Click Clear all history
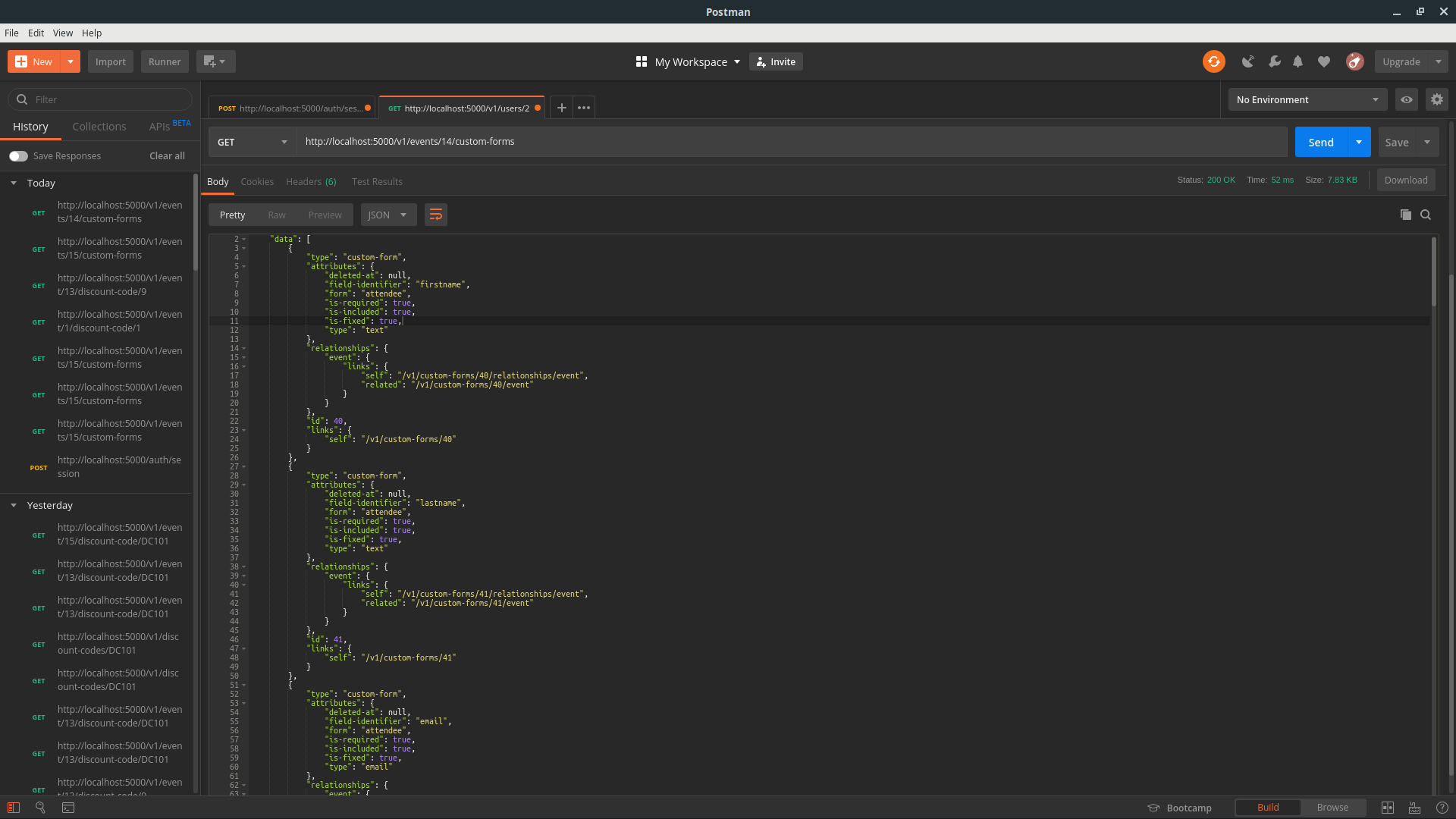The height and width of the screenshot is (819, 1456). click(x=167, y=155)
